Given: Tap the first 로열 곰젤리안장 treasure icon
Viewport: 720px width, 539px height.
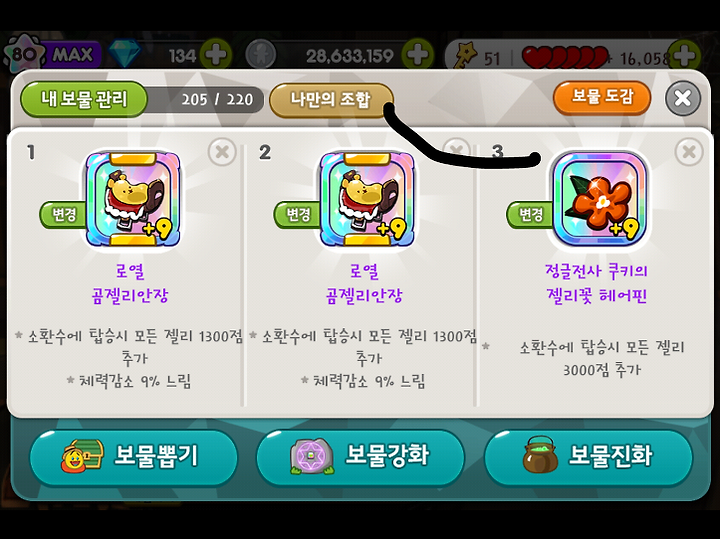Looking at the screenshot, I should tap(133, 200).
